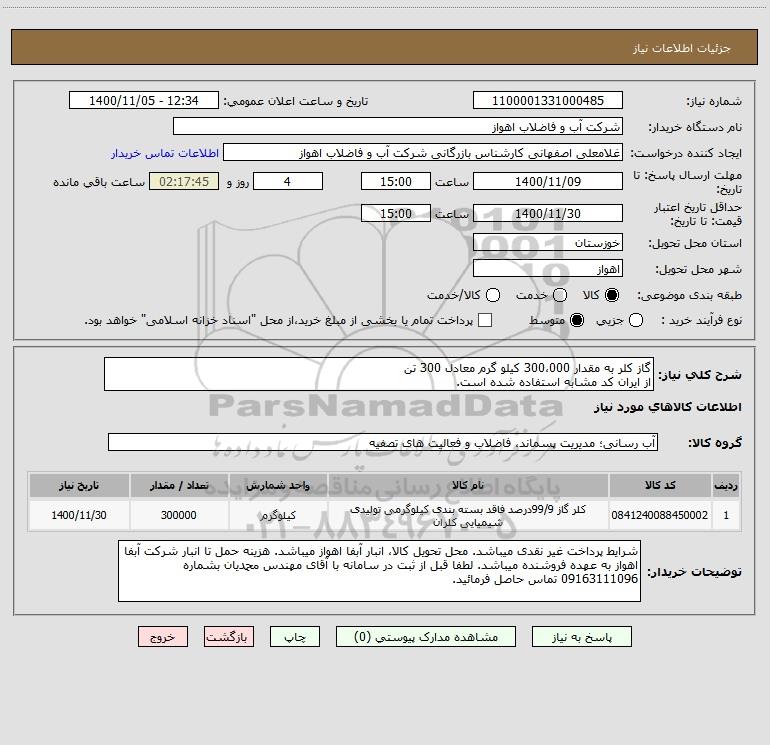Click the واحد شمارش column header
This screenshot has width=770, height=745.
point(278,485)
